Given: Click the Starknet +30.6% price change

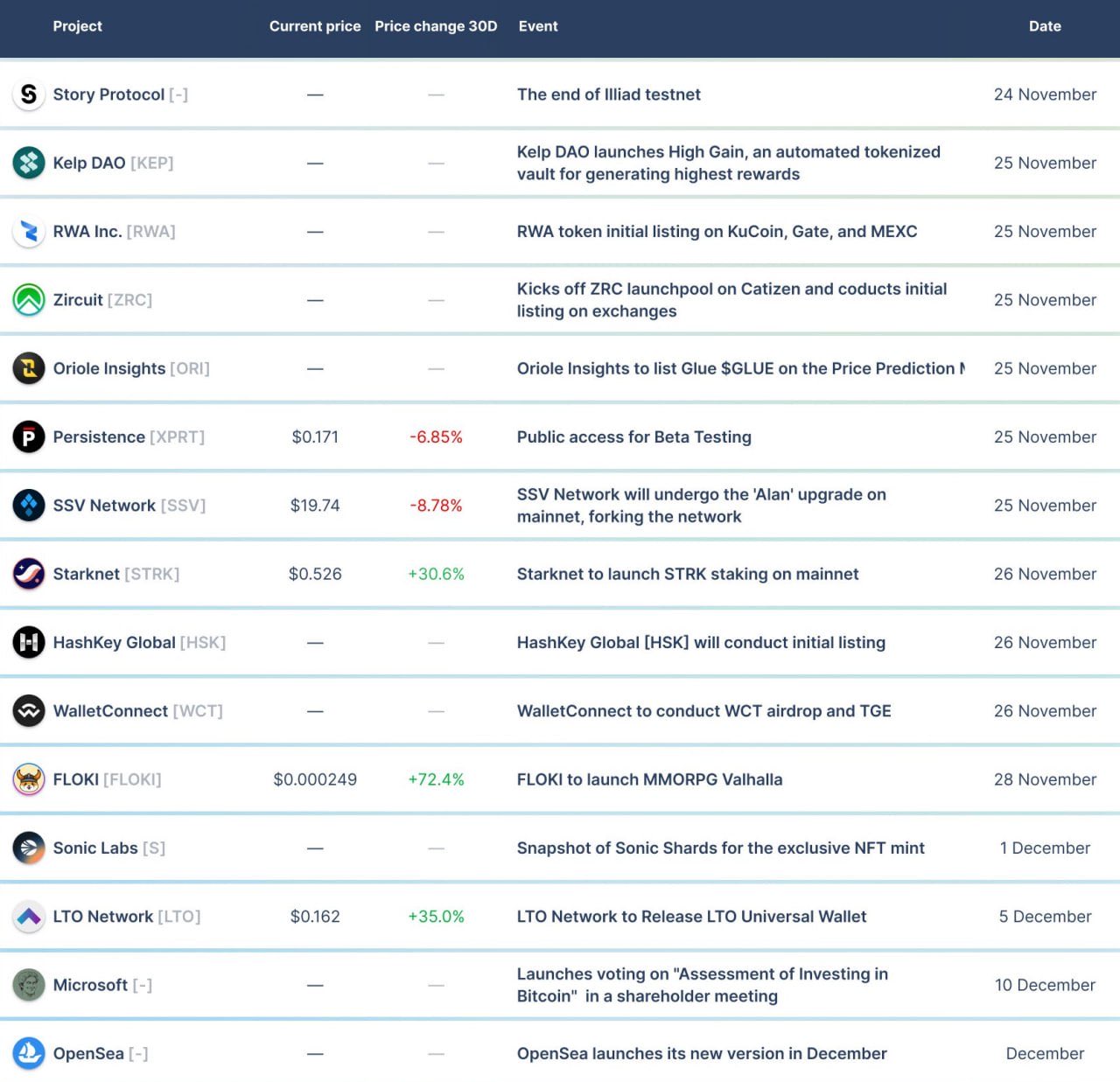Looking at the screenshot, I should coord(436,574).
